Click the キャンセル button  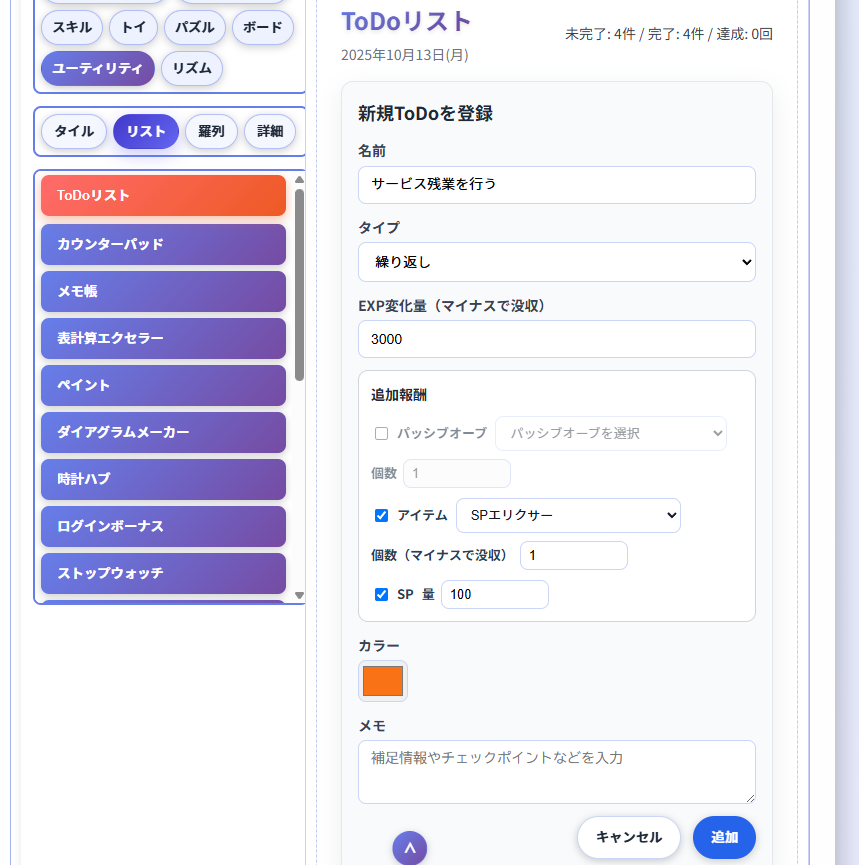(629, 838)
